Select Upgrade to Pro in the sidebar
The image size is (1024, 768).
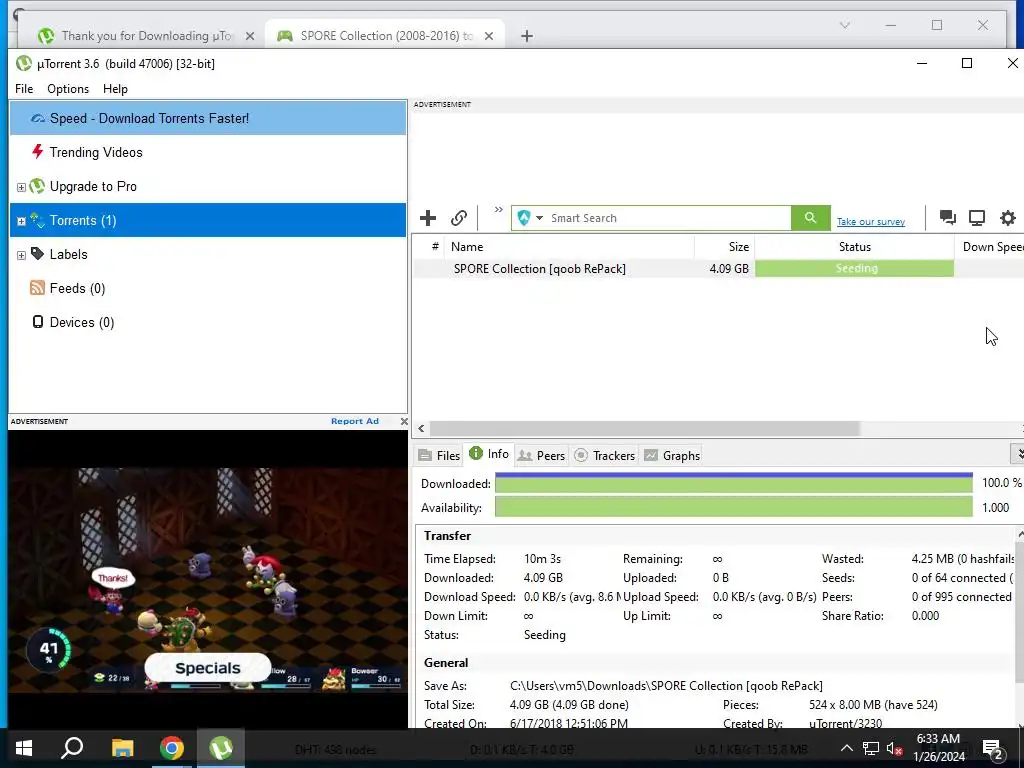click(208, 186)
